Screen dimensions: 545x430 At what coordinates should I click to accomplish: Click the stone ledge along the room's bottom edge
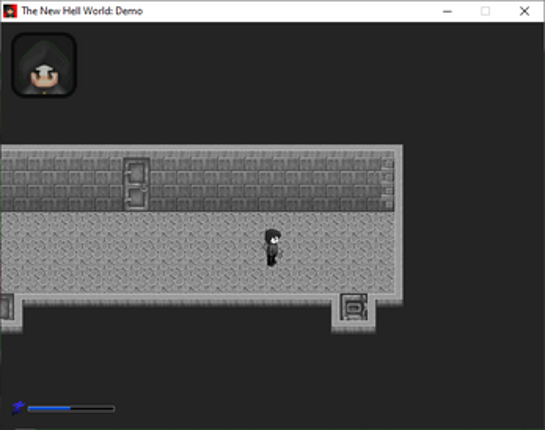click(177, 298)
